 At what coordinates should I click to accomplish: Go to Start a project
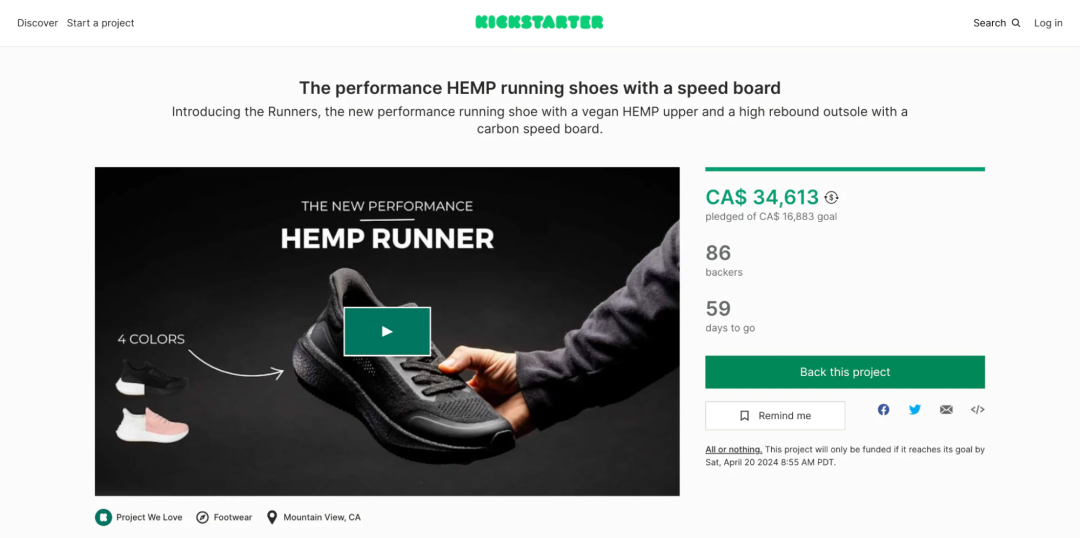tap(100, 23)
